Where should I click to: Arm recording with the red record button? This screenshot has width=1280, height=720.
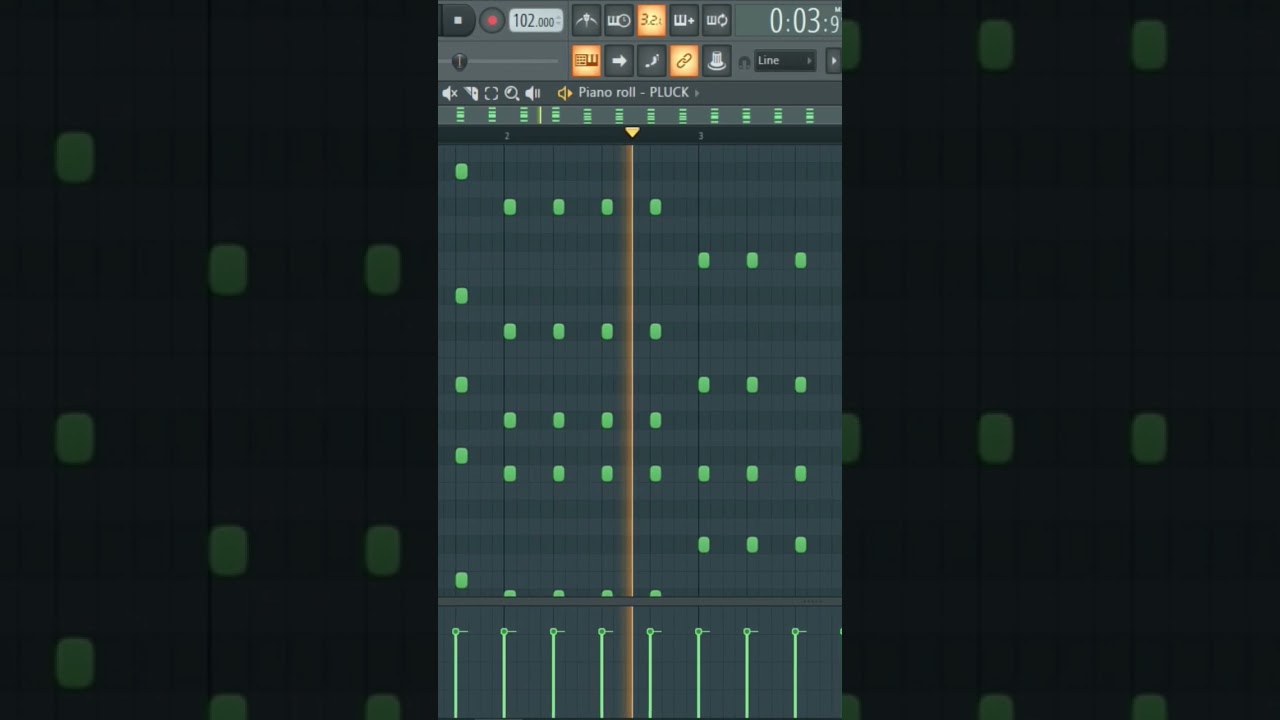coord(491,20)
